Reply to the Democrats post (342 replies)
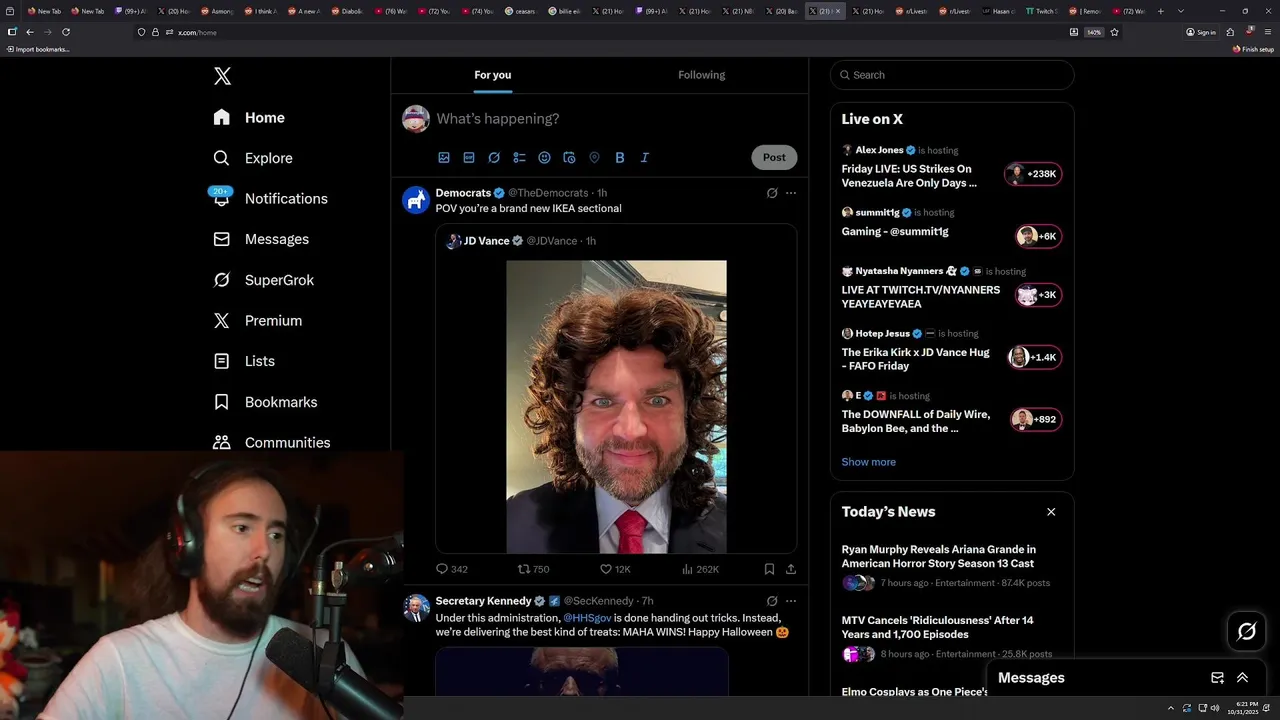This screenshot has height=720, width=1280. click(x=452, y=569)
